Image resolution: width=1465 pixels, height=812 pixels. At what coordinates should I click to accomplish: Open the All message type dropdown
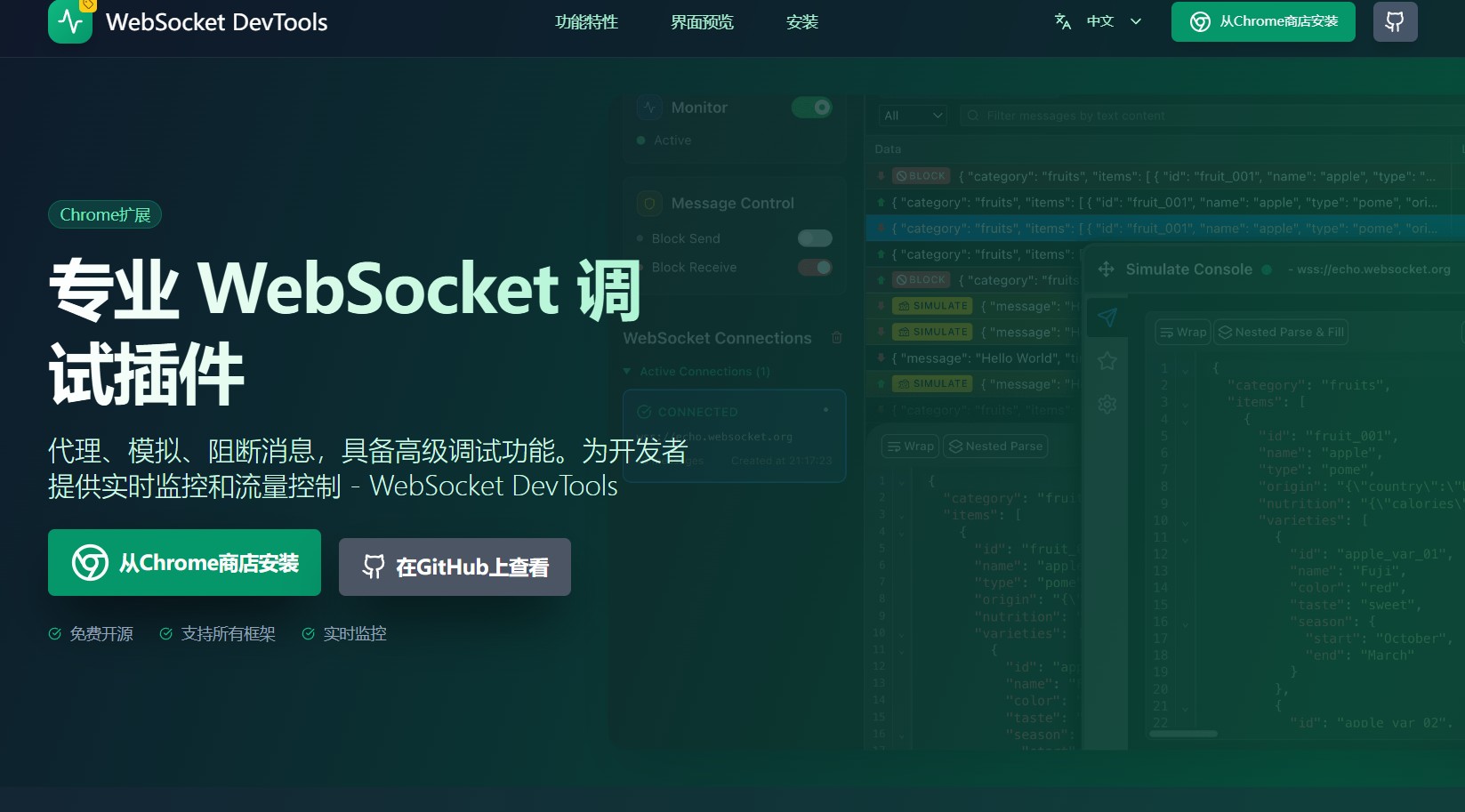913,116
